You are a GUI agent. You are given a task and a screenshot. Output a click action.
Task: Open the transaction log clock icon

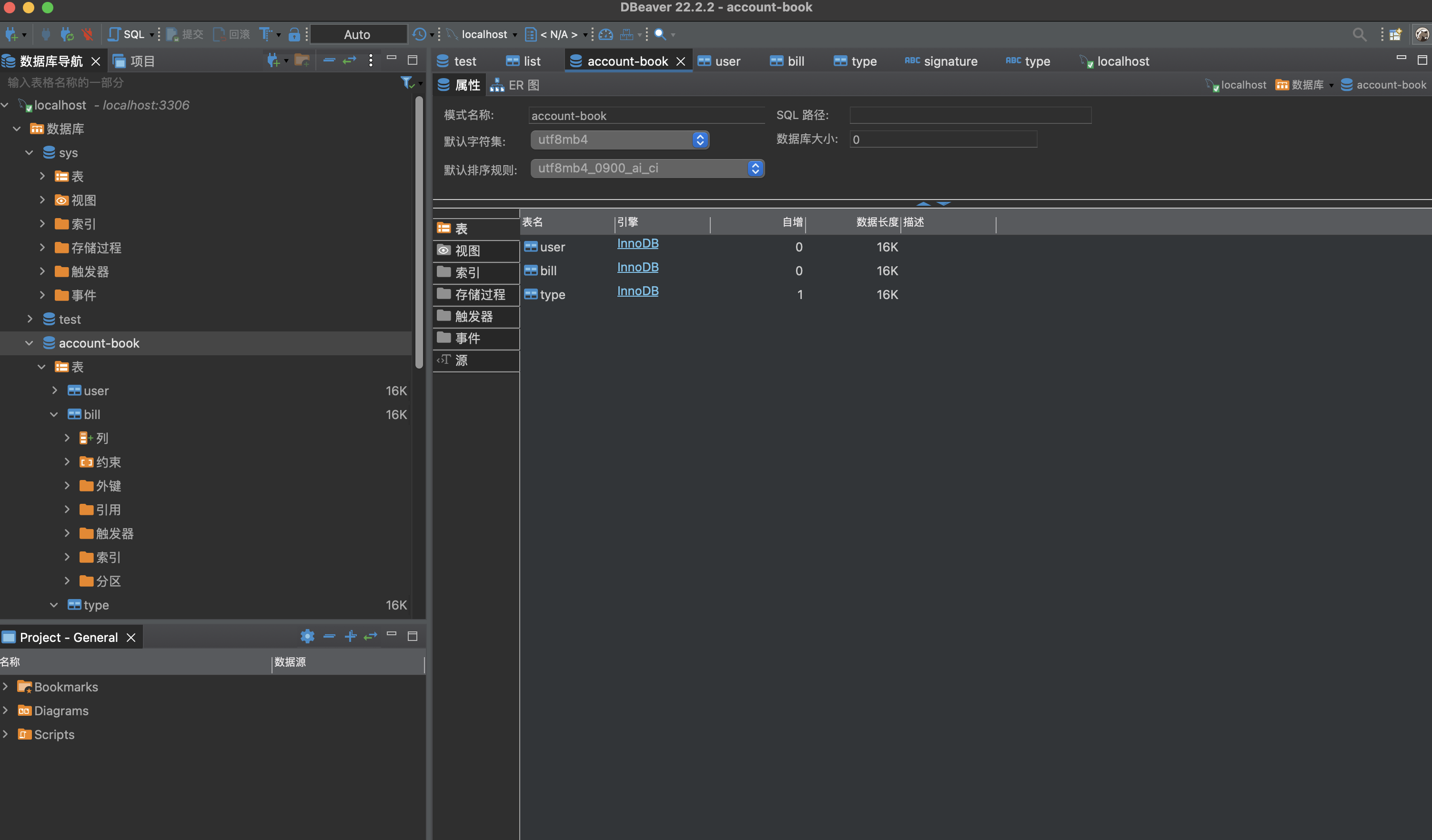[419, 35]
